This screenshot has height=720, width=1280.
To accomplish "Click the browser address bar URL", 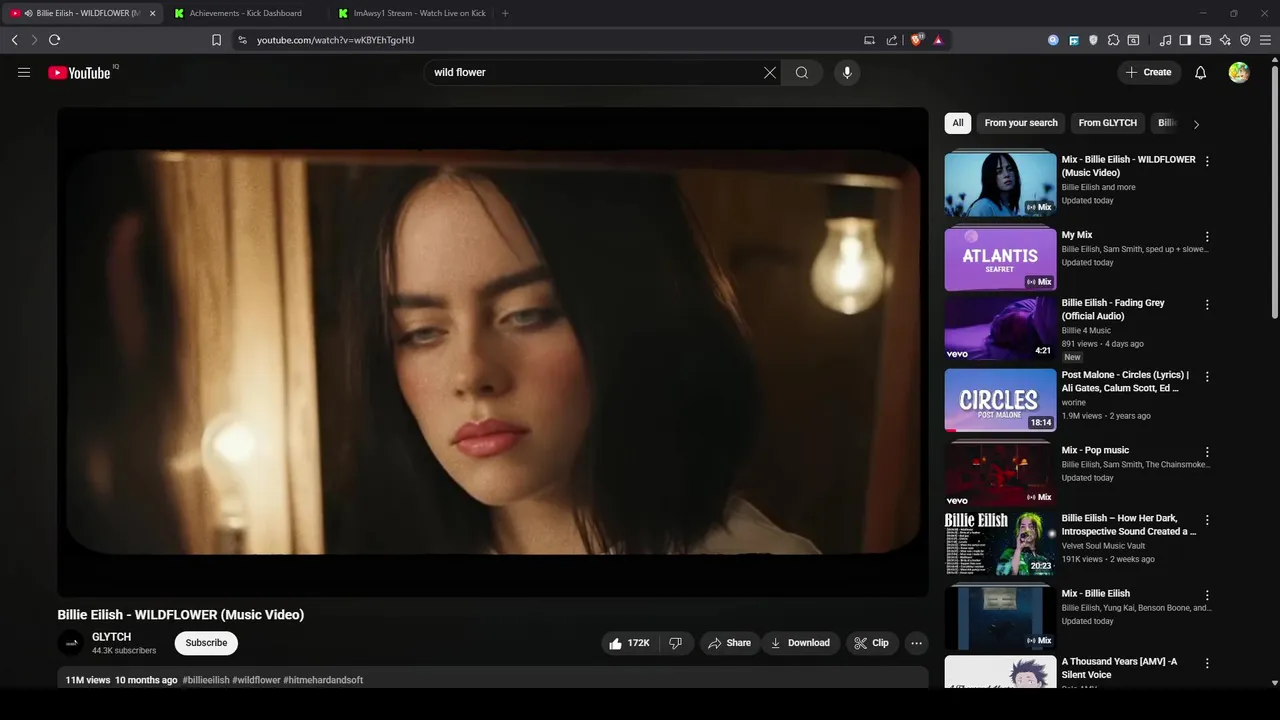I will [x=335, y=40].
